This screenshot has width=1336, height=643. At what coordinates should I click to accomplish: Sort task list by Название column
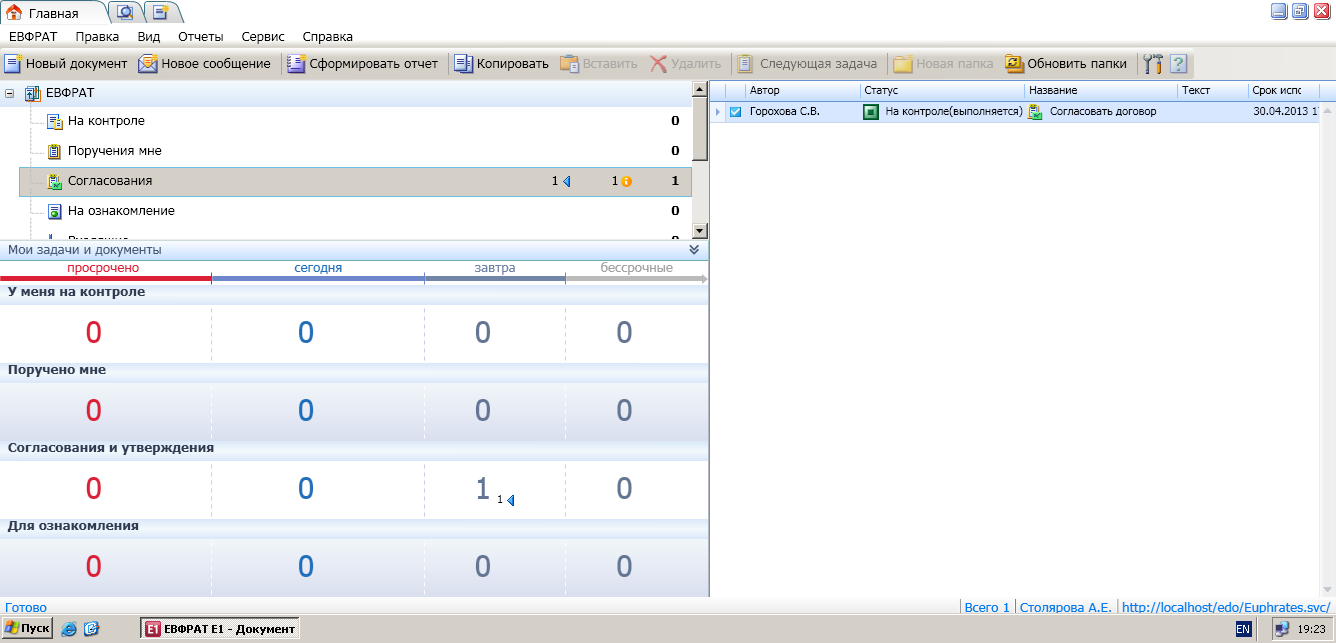click(x=1101, y=91)
